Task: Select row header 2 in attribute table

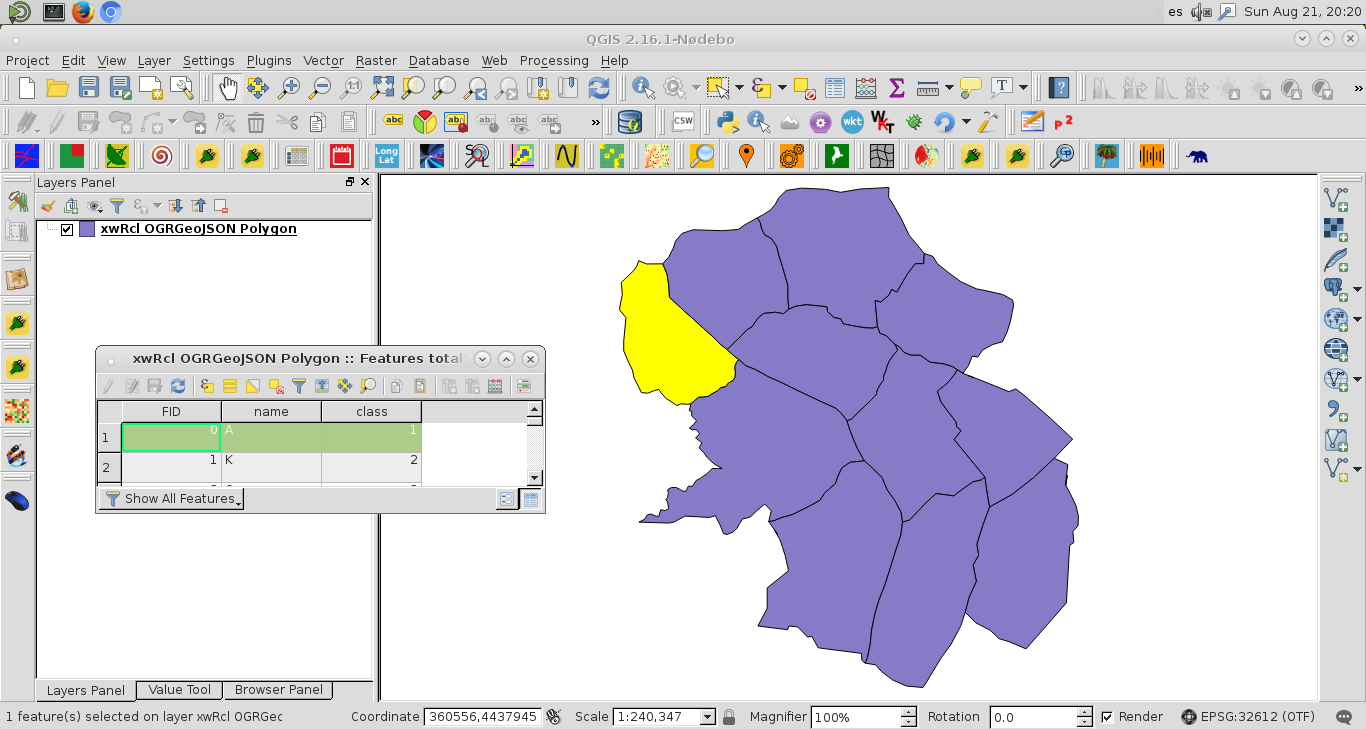Action: (109, 467)
